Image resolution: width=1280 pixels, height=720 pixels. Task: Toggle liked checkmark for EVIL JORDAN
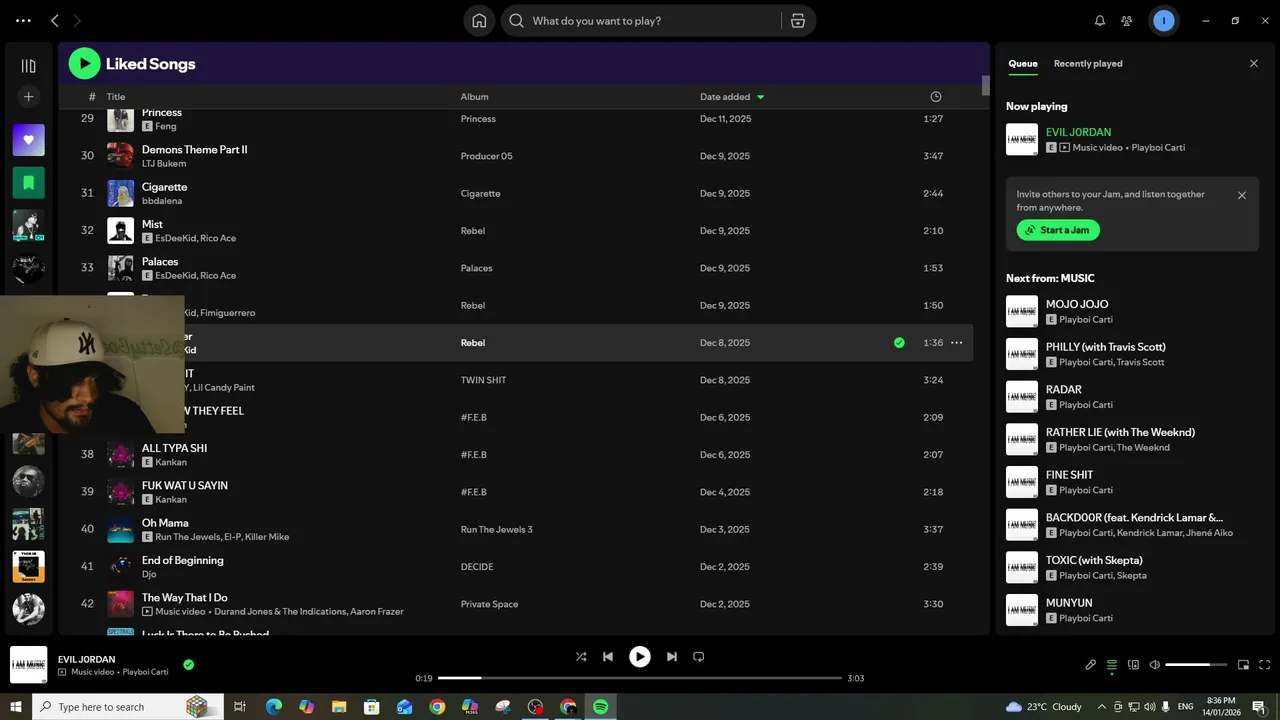point(188,664)
